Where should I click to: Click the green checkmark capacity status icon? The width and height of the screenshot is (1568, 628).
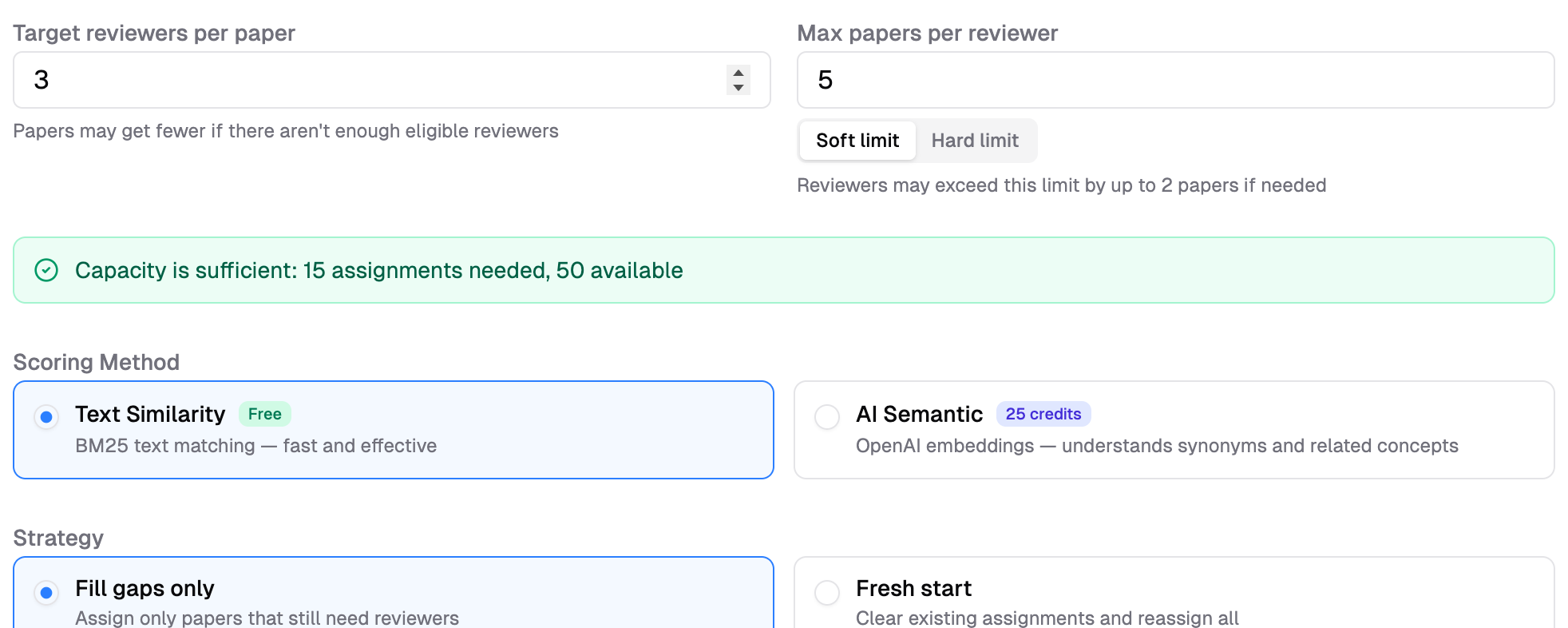(46, 271)
